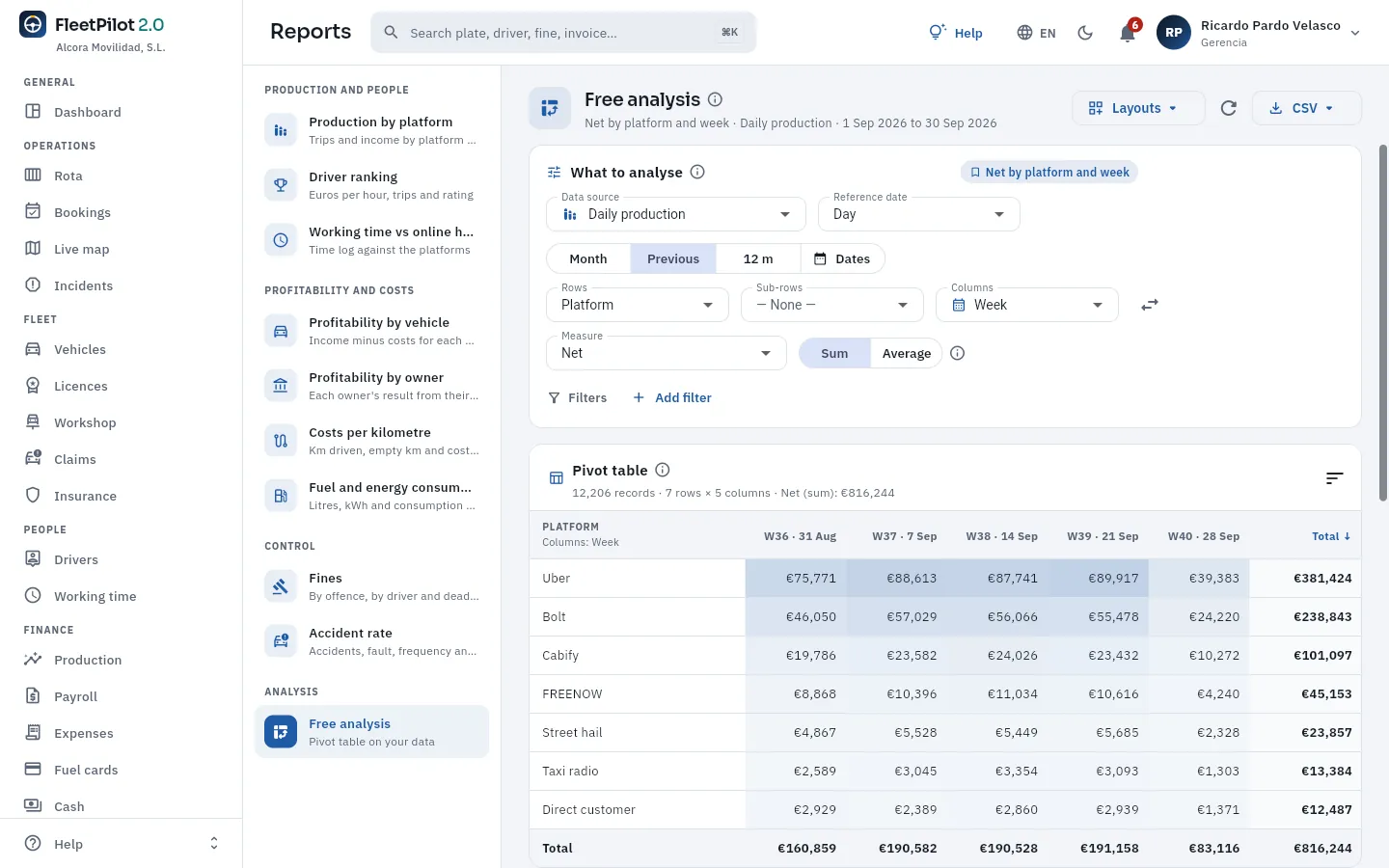Click the search field
Image resolution: width=1389 pixels, height=868 pixels.
[563, 33]
